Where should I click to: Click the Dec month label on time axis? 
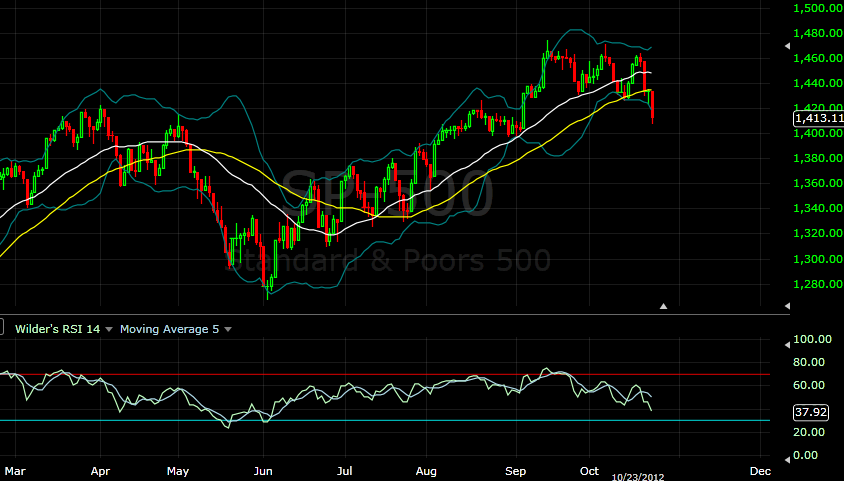(760, 471)
